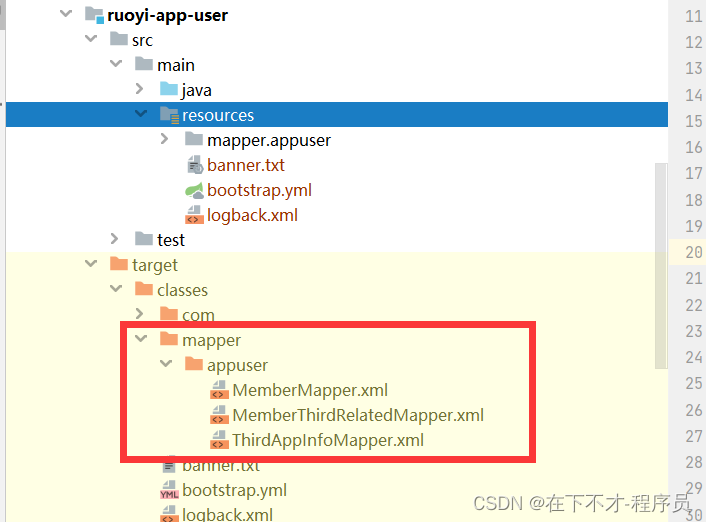Viewport: 706px width, 522px height.
Task: Select MemberThirdRelatedMapper.xml in the tree
Action: pyautogui.click(x=358, y=415)
